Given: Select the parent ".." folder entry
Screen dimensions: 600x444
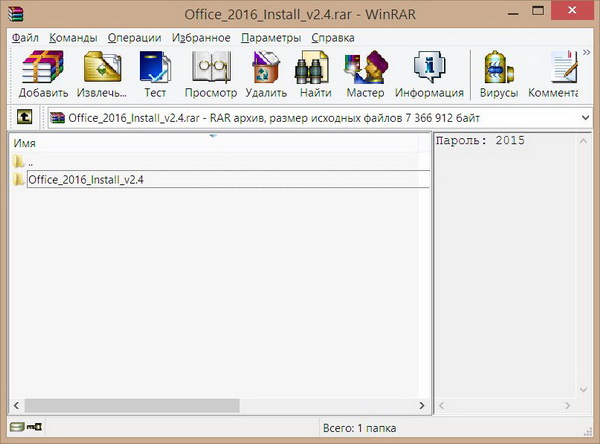Looking at the screenshot, I should pyautogui.click(x=30, y=161).
